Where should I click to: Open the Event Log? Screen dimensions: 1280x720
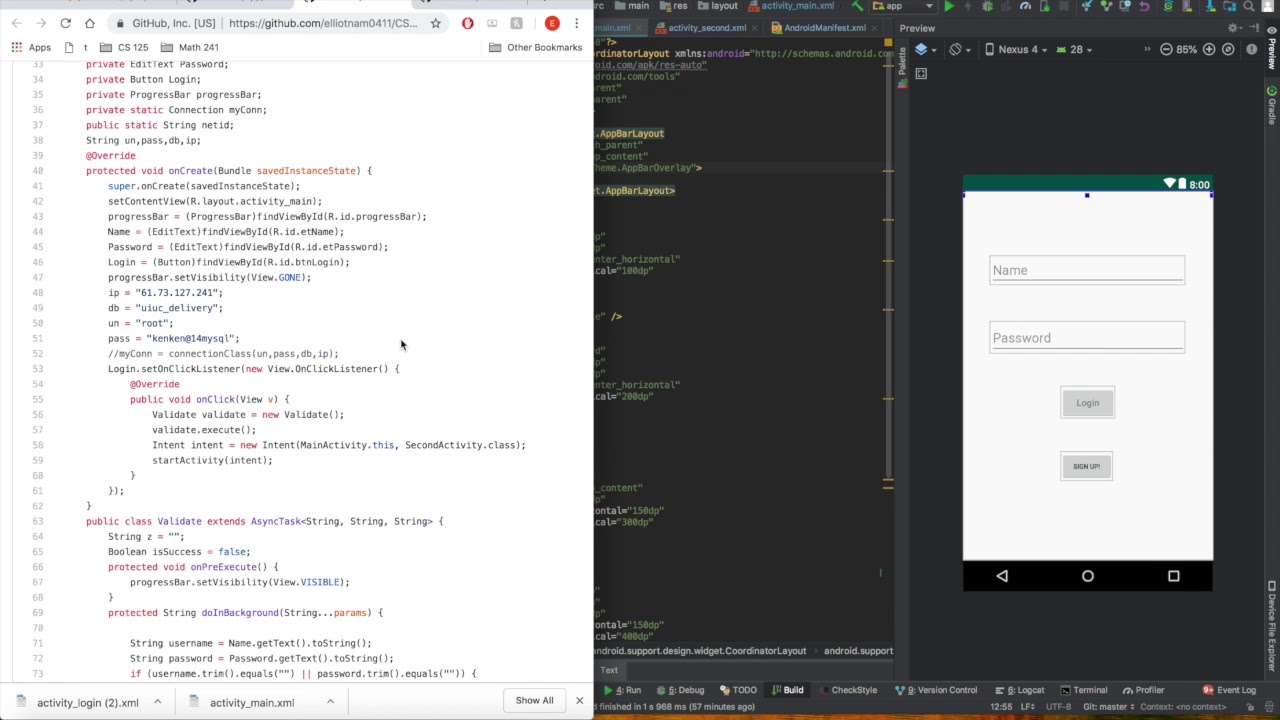coord(1229,690)
